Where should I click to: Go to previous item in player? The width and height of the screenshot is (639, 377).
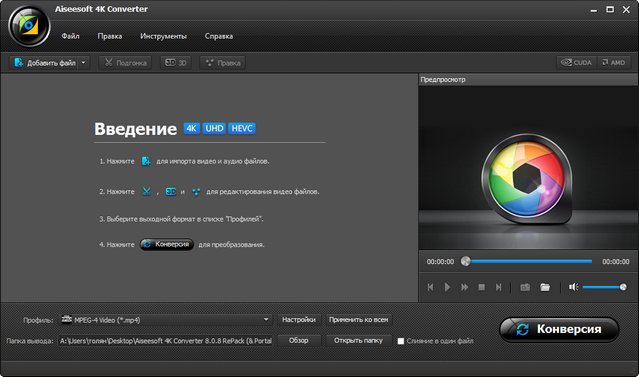(430, 287)
